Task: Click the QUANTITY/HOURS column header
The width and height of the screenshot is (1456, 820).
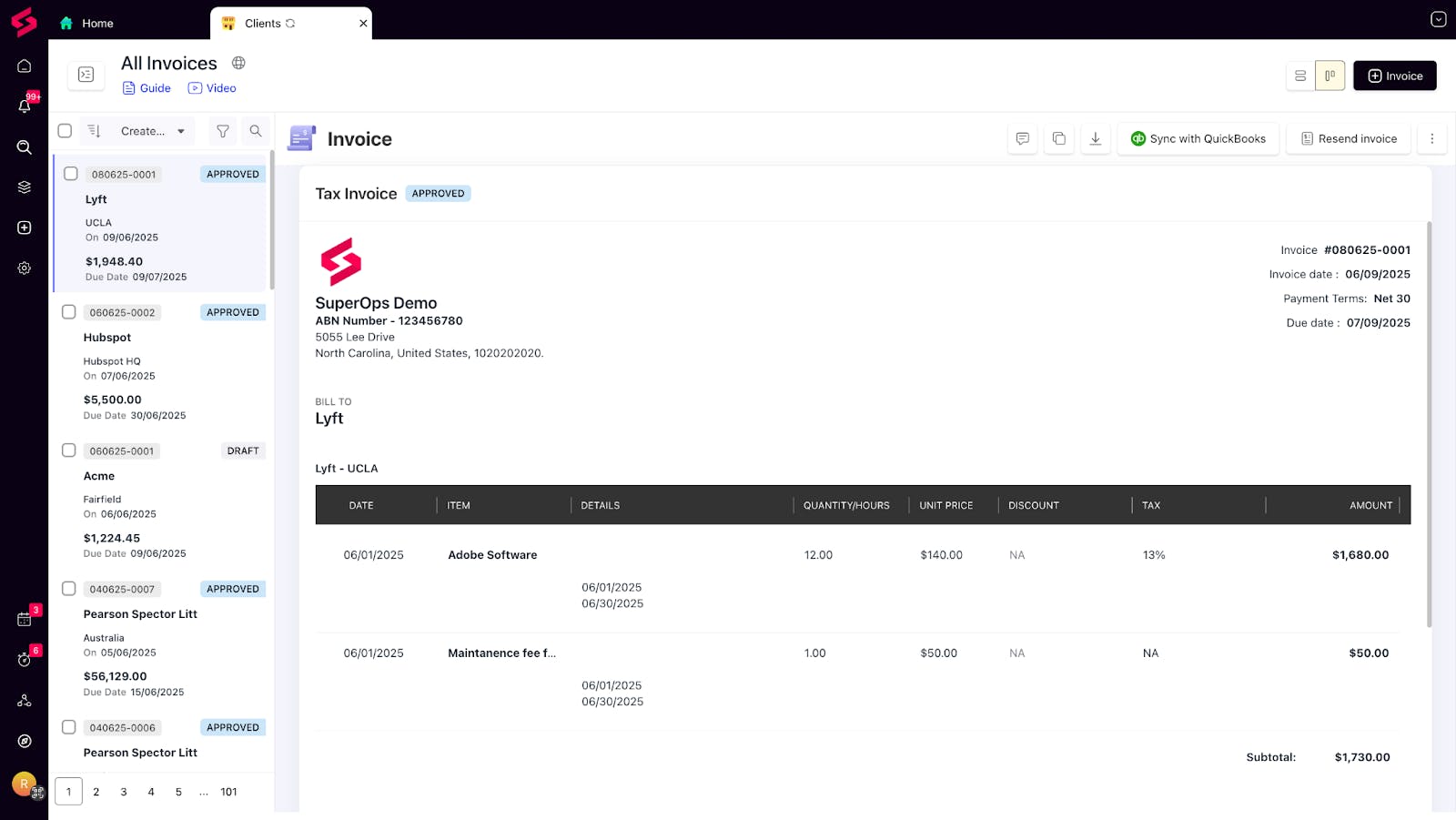Action: pos(846,505)
